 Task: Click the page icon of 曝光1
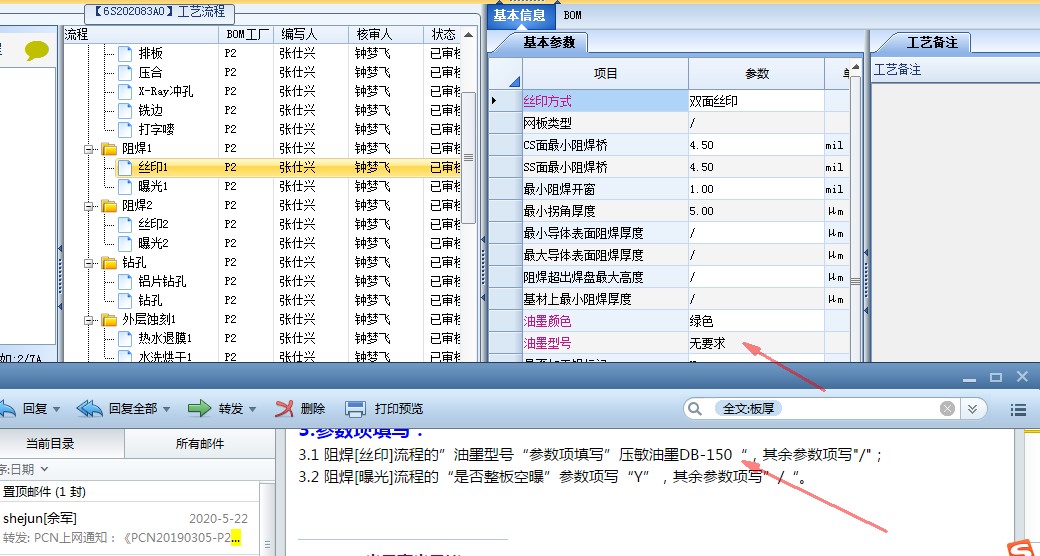click(125, 186)
